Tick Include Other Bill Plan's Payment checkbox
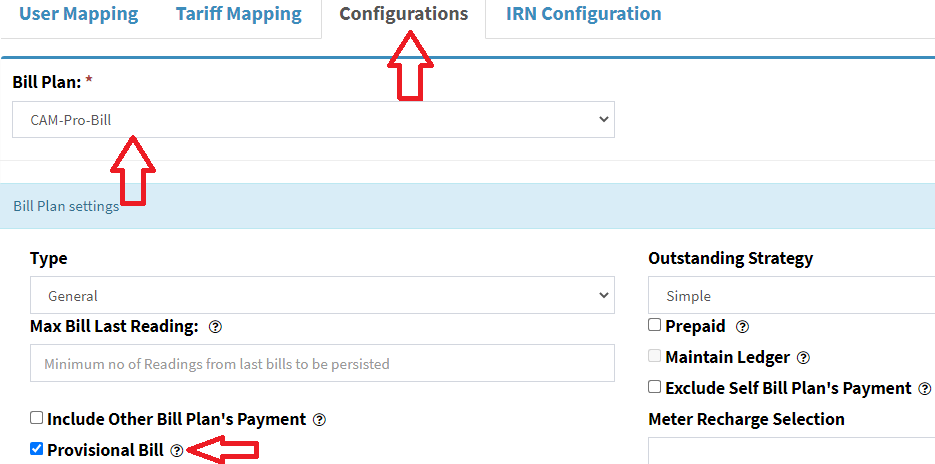 pyautogui.click(x=37, y=419)
